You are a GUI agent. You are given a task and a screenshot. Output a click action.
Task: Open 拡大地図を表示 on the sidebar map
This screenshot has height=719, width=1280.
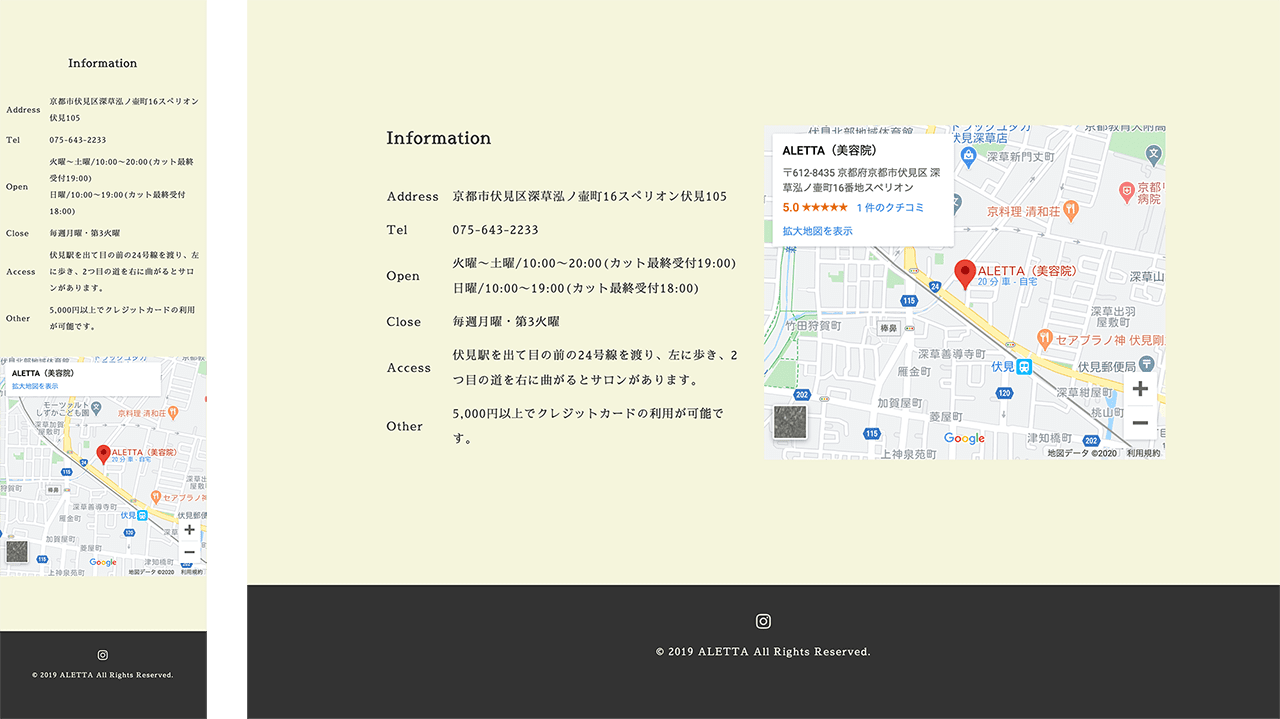click(x=36, y=386)
